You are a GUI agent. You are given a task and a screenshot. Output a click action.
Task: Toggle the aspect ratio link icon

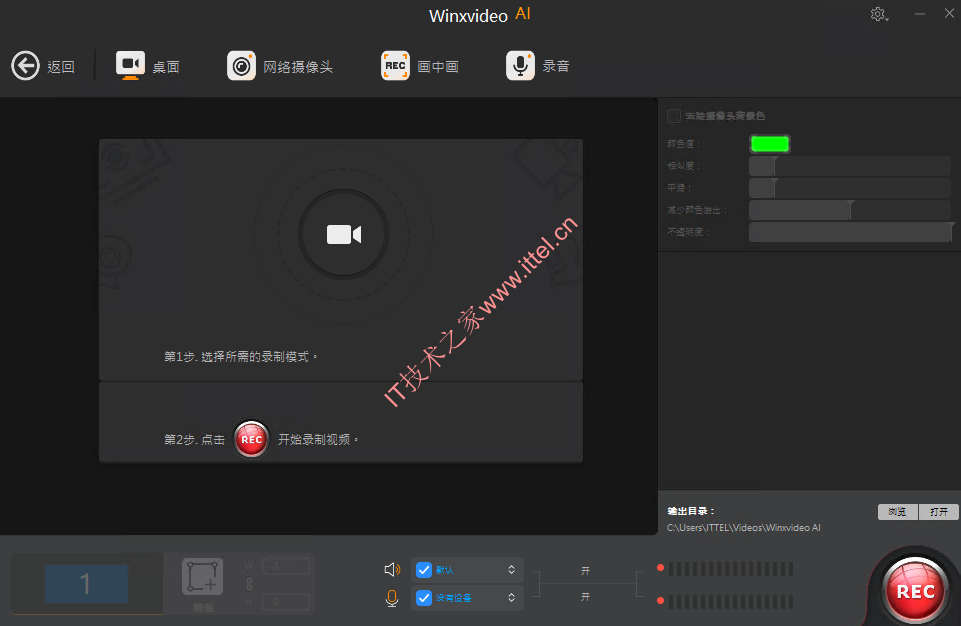pos(249,584)
